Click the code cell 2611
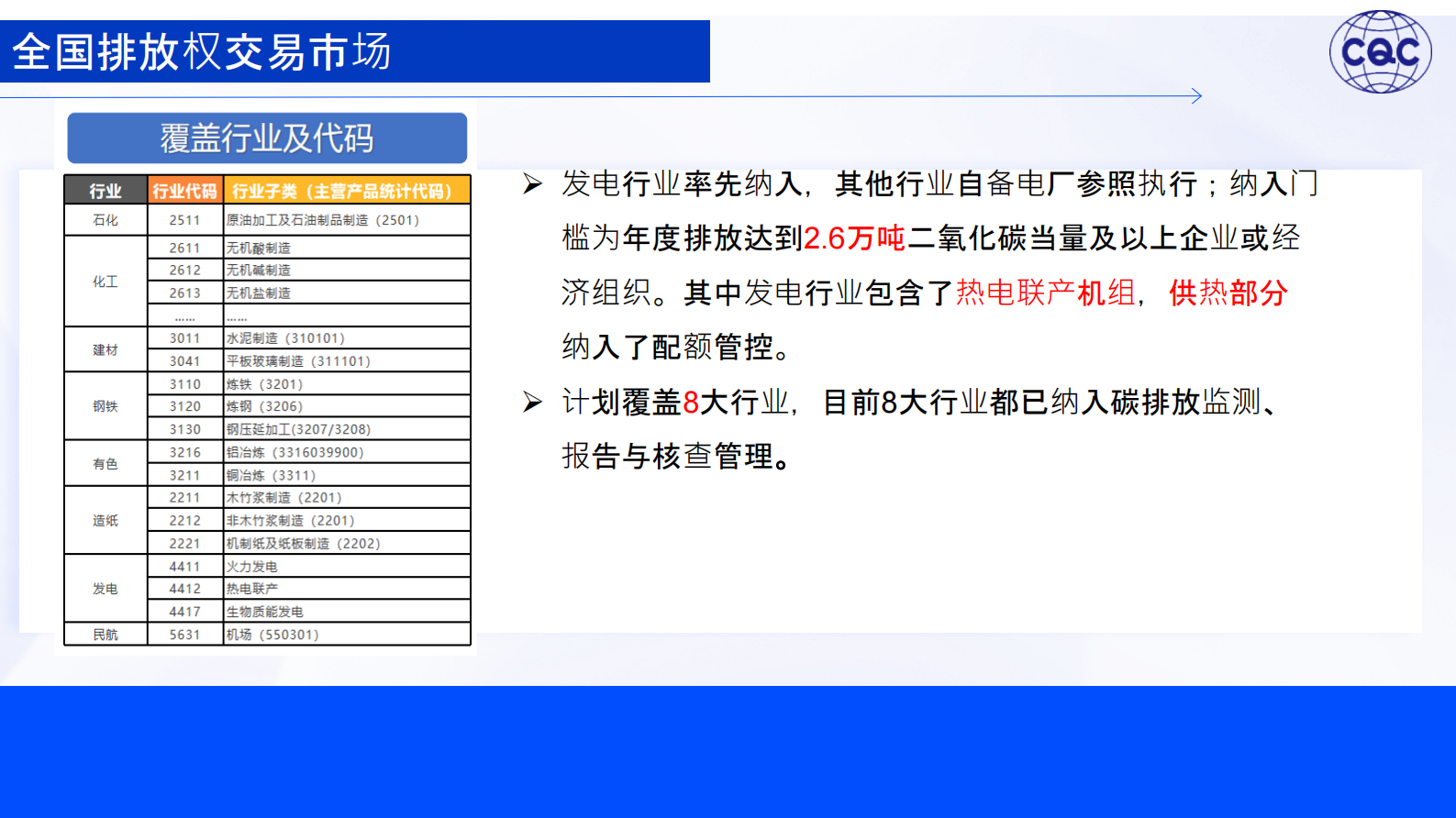This screenshot has height=818, width=1456. (184, 248)
